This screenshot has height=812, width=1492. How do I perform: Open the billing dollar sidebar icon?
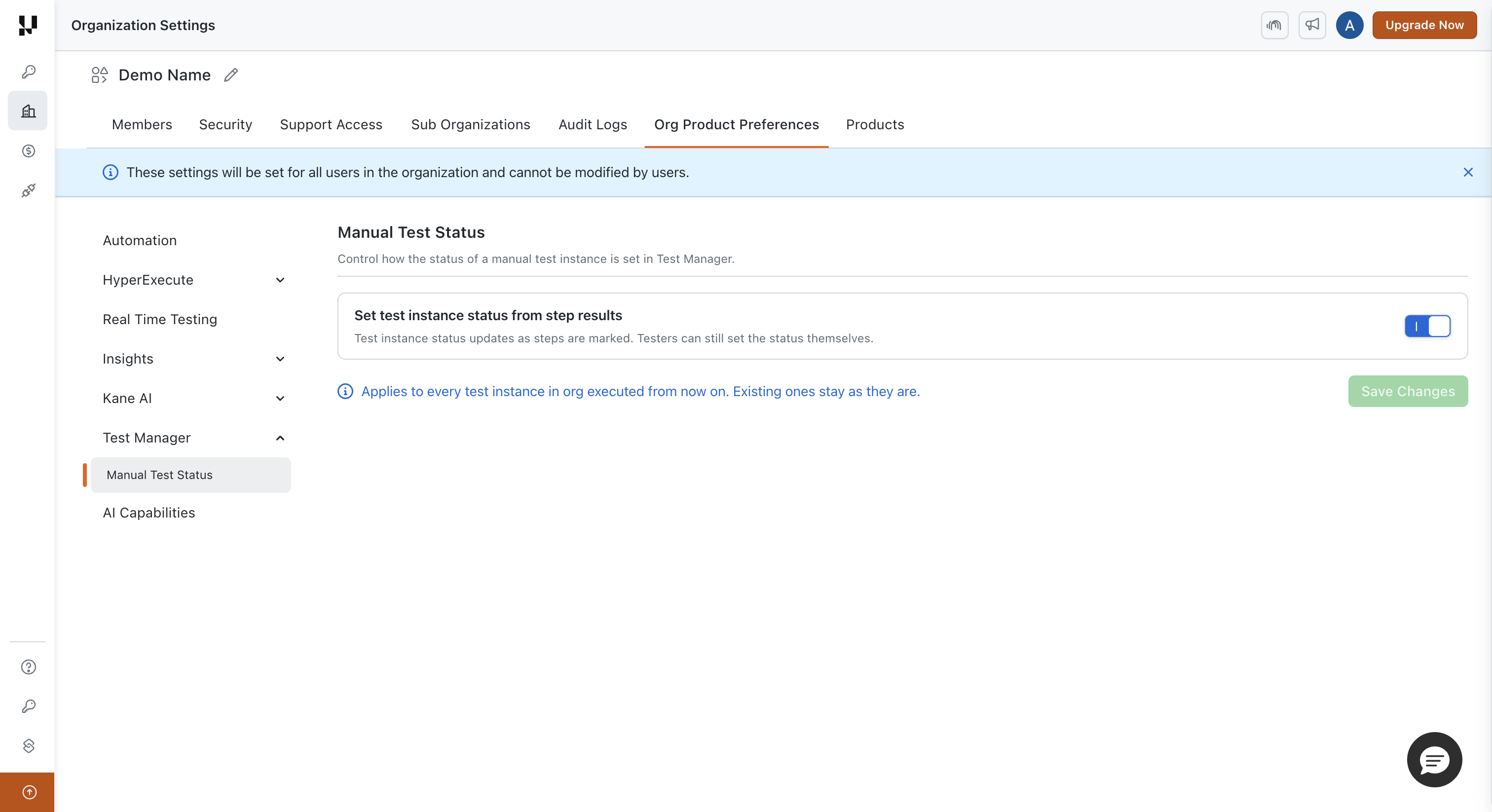[29, 151]
